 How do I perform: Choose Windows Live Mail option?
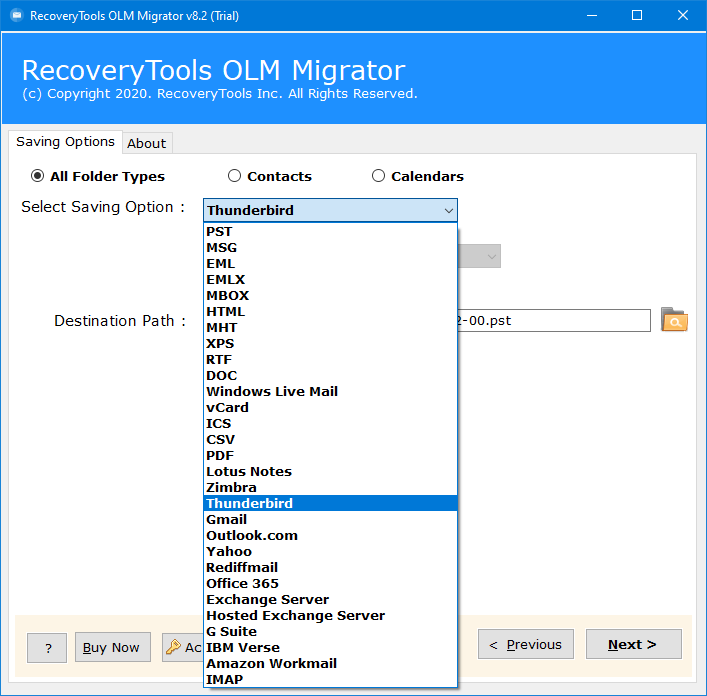[330, 392]
